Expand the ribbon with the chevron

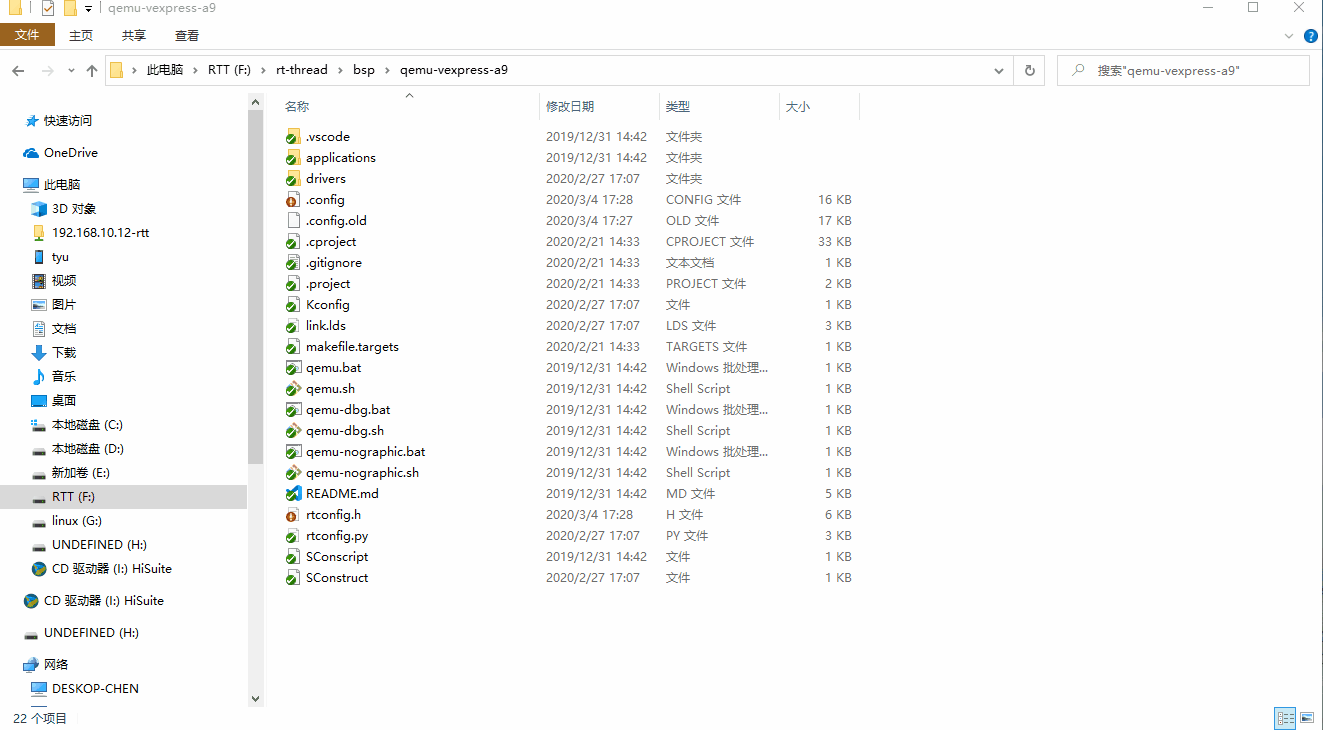1289,35
